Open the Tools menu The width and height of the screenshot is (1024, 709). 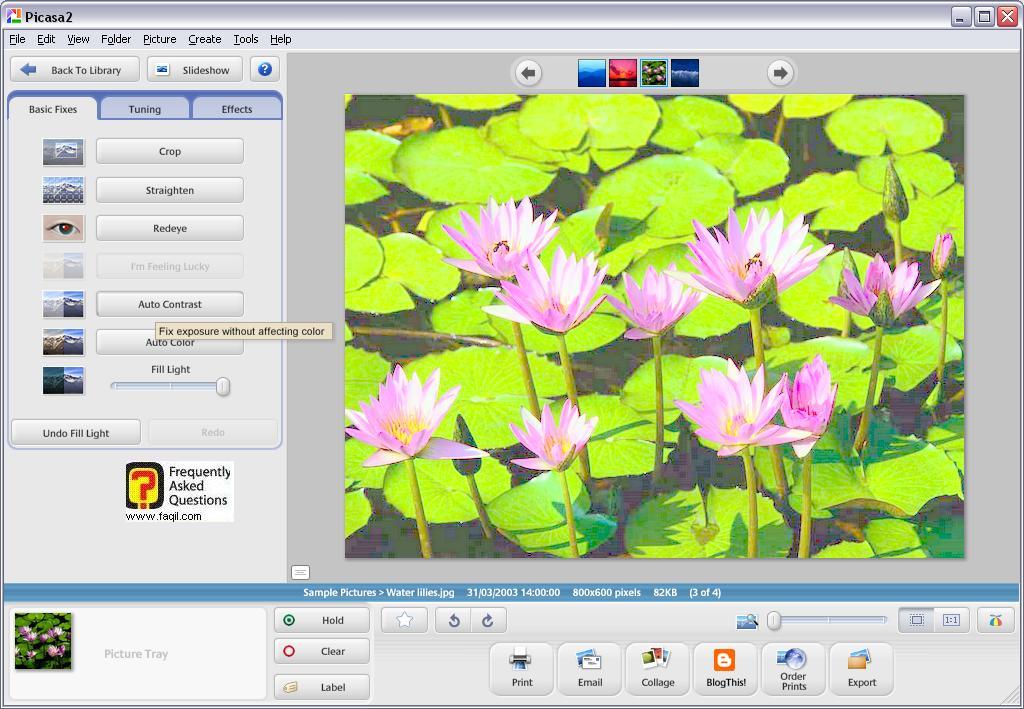245,39
